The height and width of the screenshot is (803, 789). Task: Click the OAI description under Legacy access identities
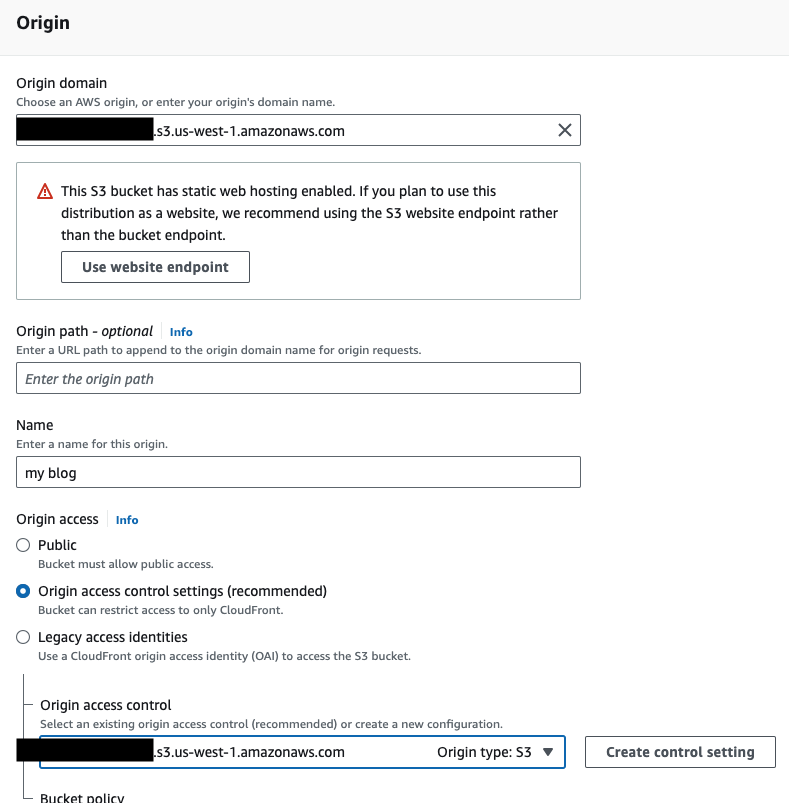[224, 656]
